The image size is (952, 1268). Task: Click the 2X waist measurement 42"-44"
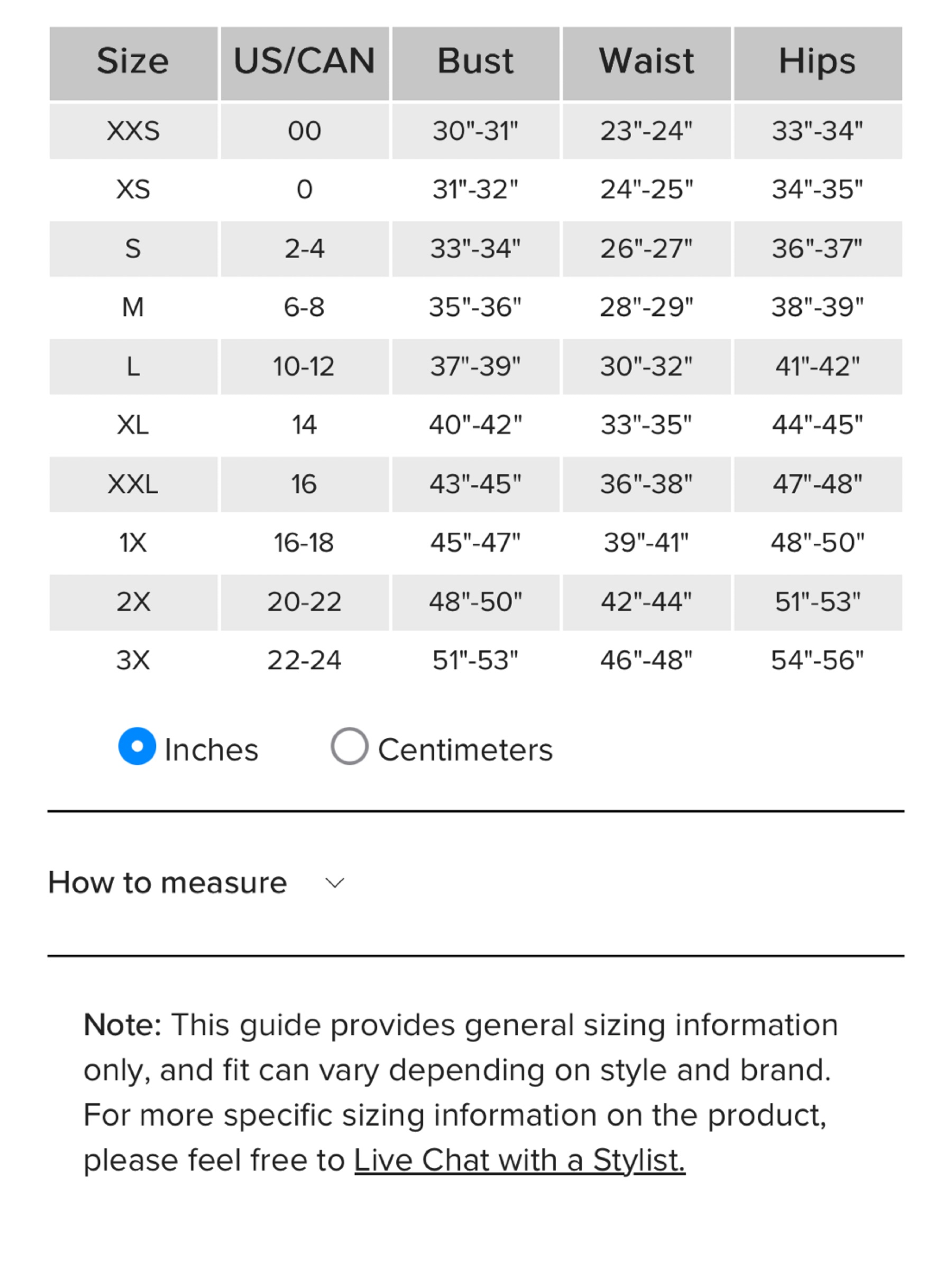pos(646,602)
